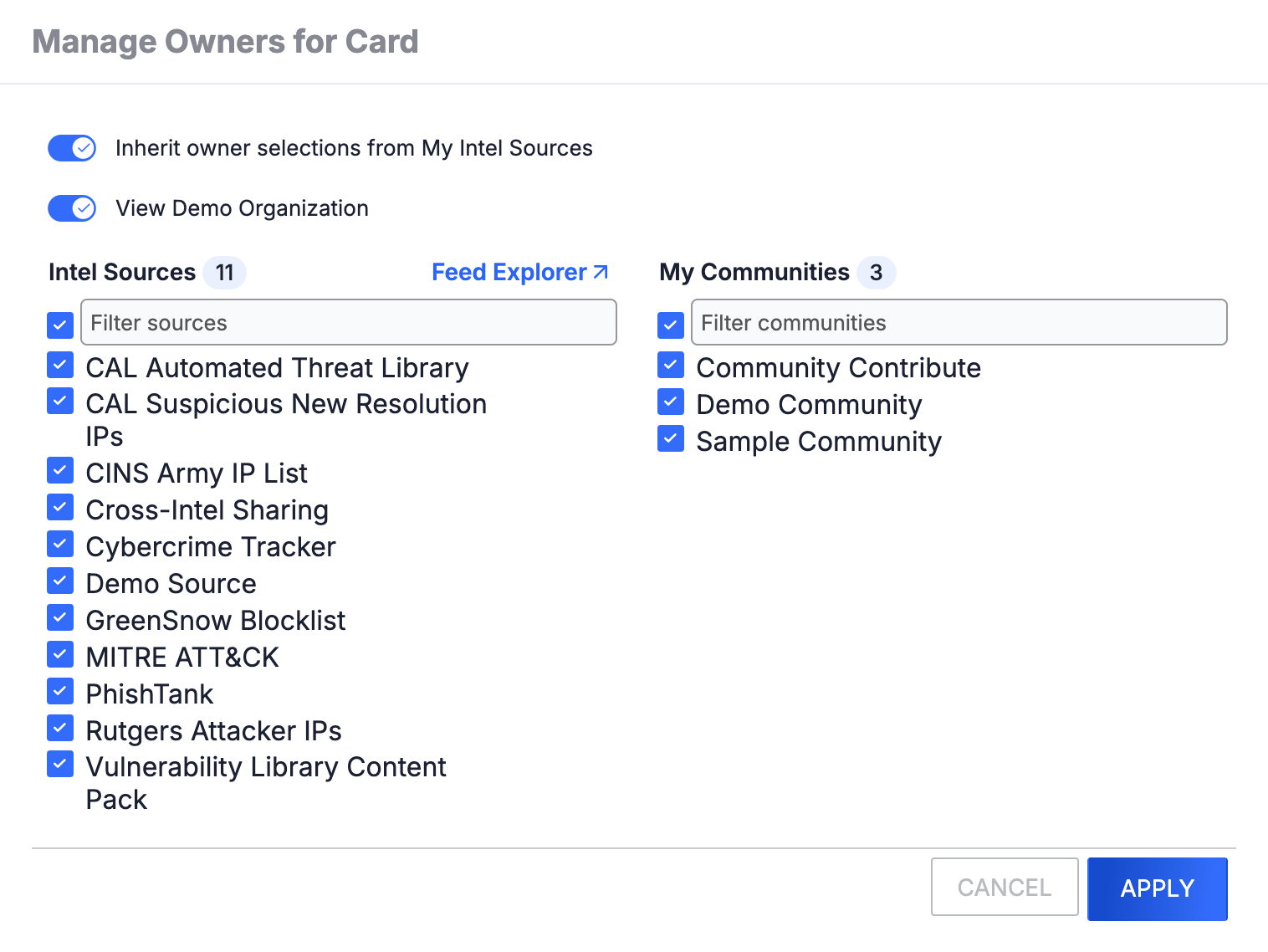Uncheck the Demo Source checkbox

point(60,581)
